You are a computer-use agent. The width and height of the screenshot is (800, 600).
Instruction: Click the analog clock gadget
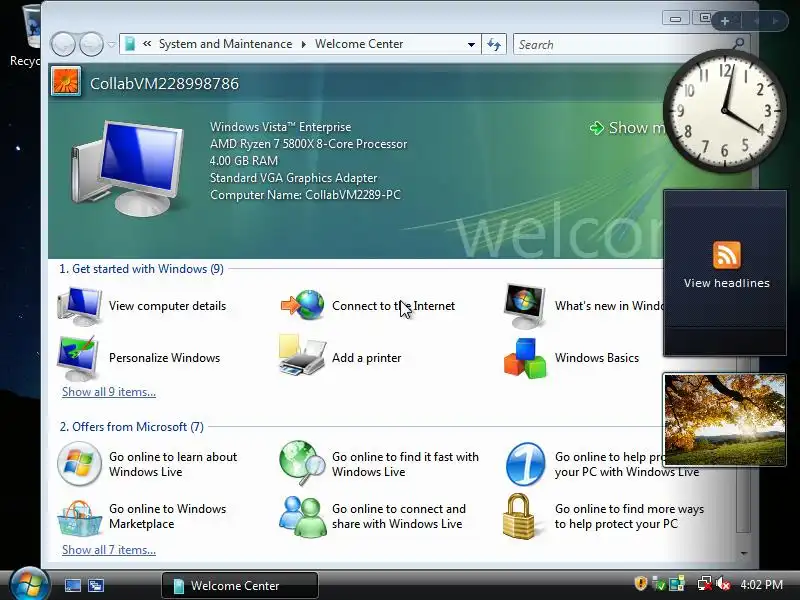pyautogui.click(x=724, y=111)
